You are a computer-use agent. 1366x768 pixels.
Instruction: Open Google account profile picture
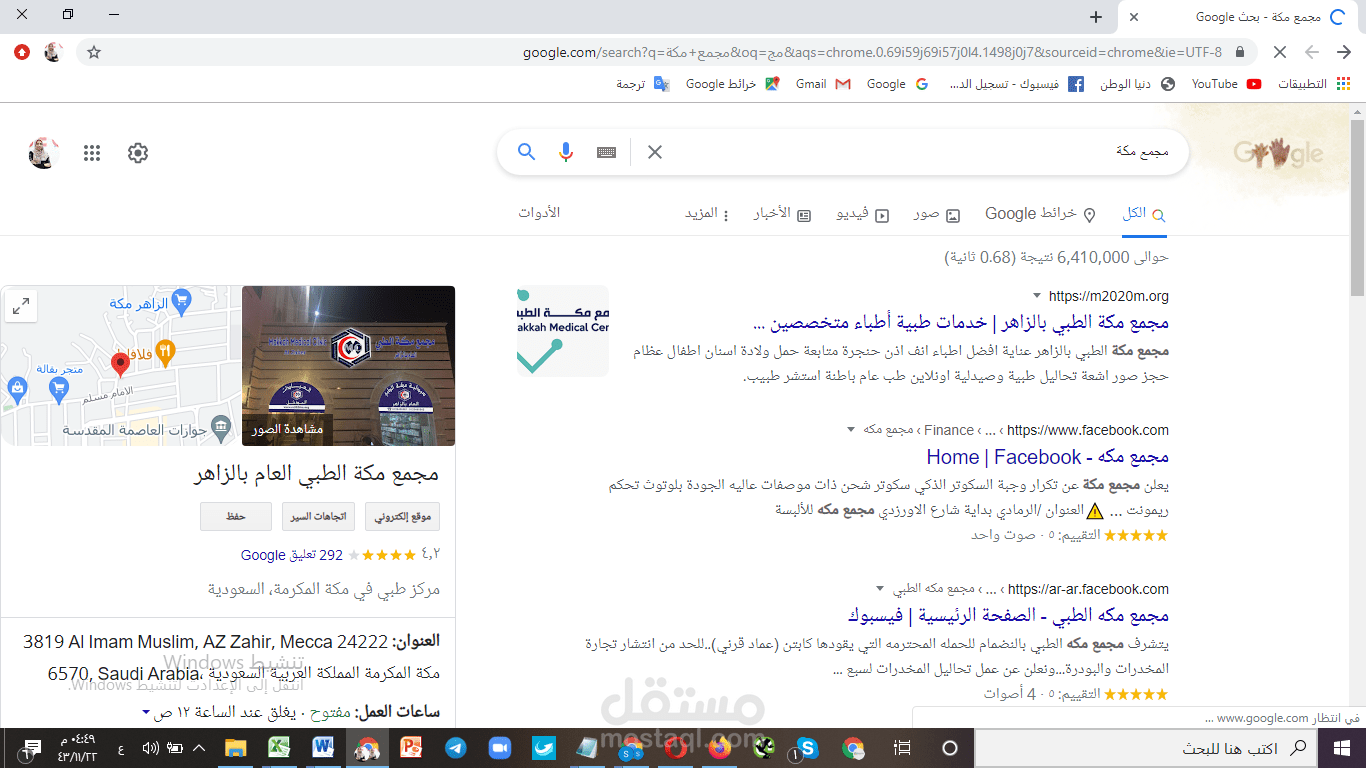[43, 153]
